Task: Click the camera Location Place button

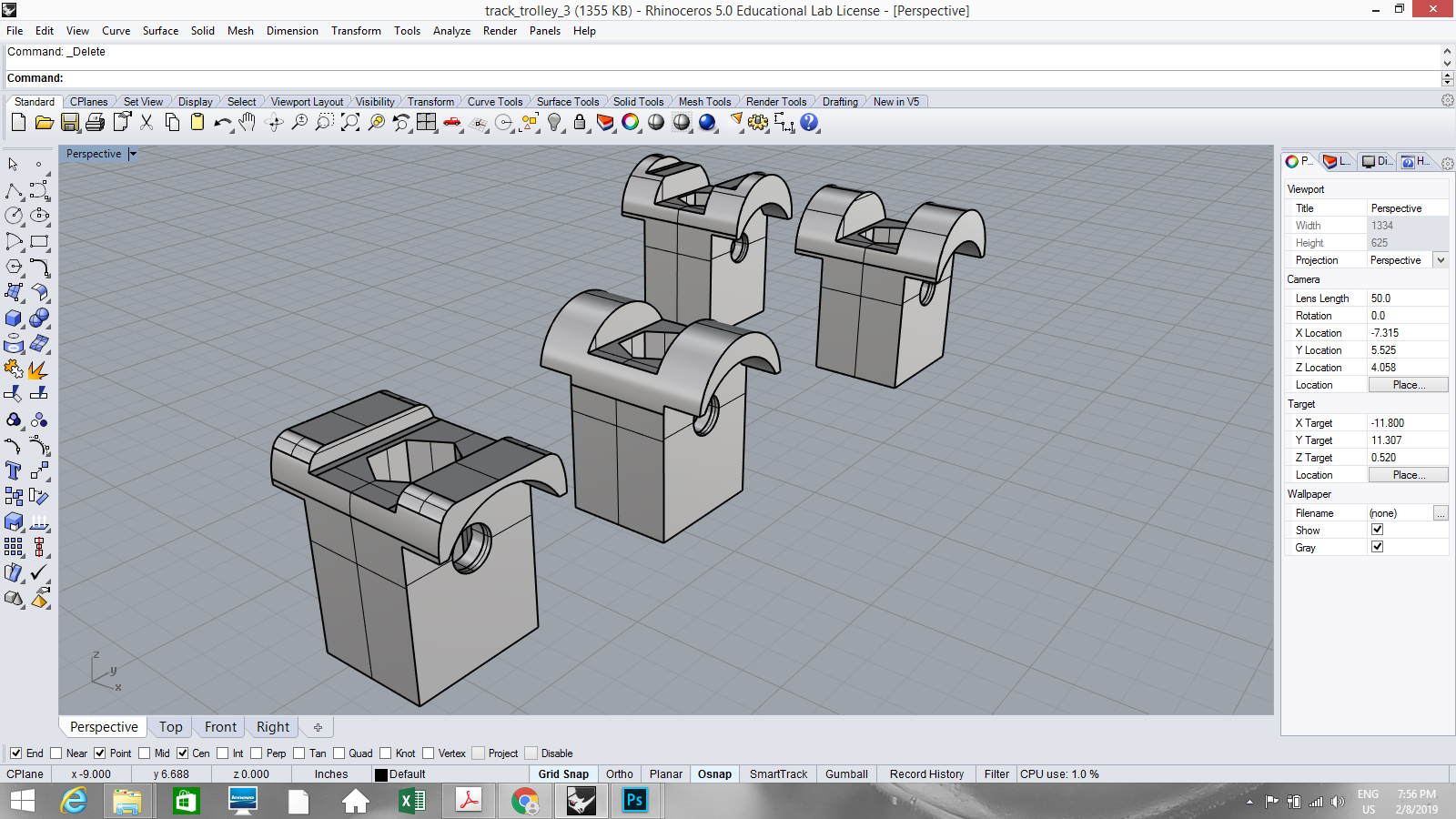Action: [x=1408, y=385]
